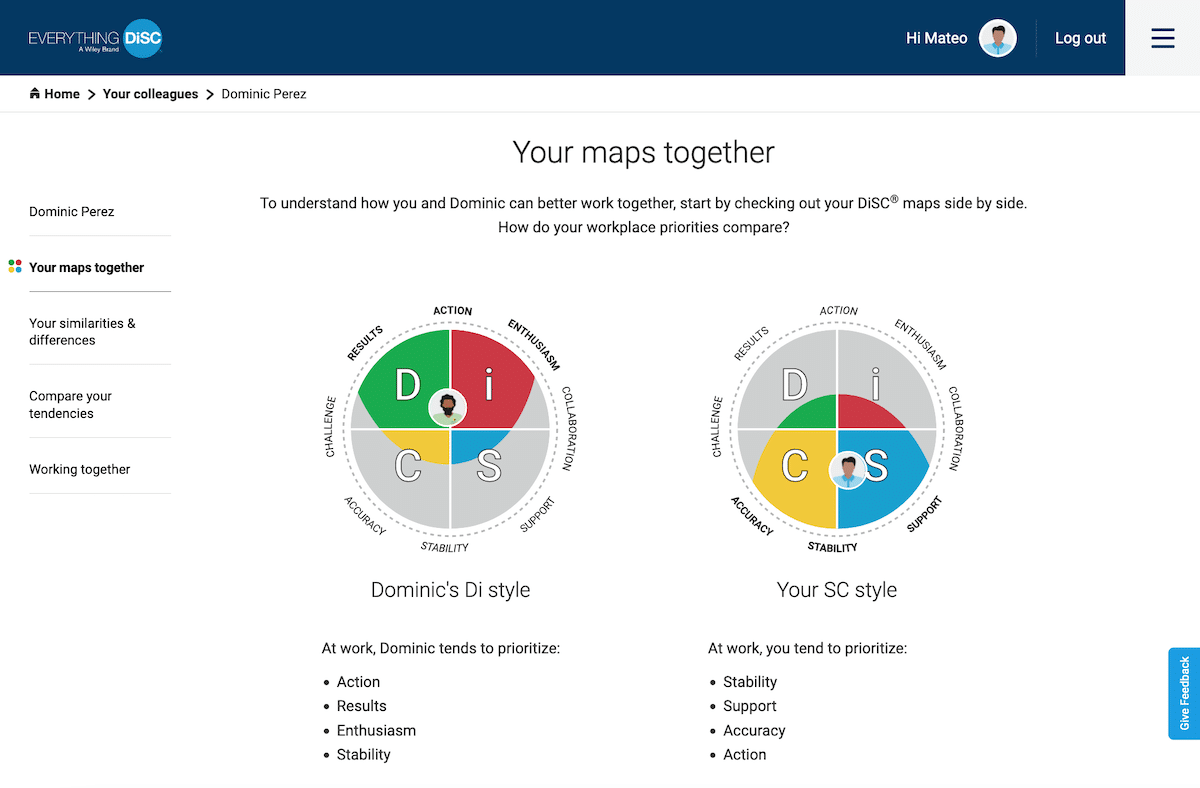Click Mateo's profile avatar in the header

[x=997, y=38]
